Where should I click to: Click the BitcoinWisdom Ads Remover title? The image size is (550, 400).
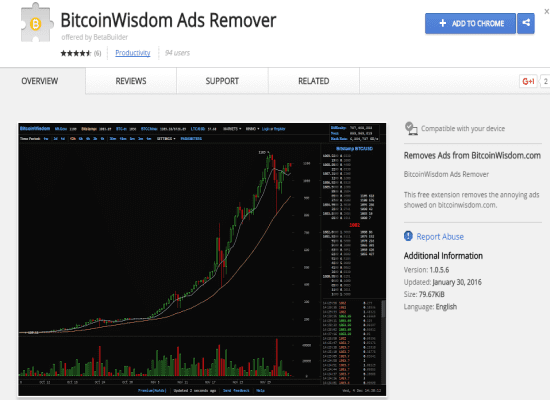[168, 20]
